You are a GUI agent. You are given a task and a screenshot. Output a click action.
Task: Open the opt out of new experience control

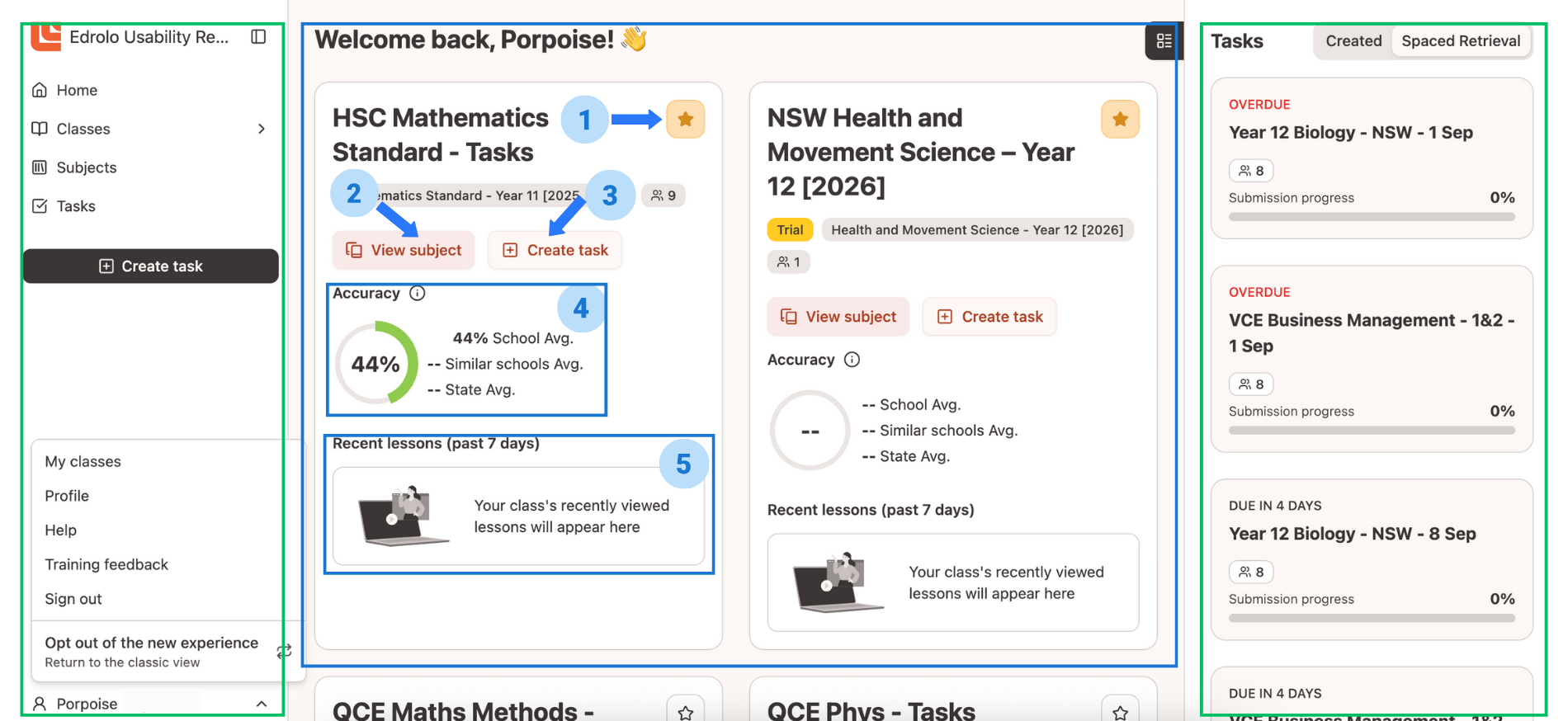click(151, 651)
